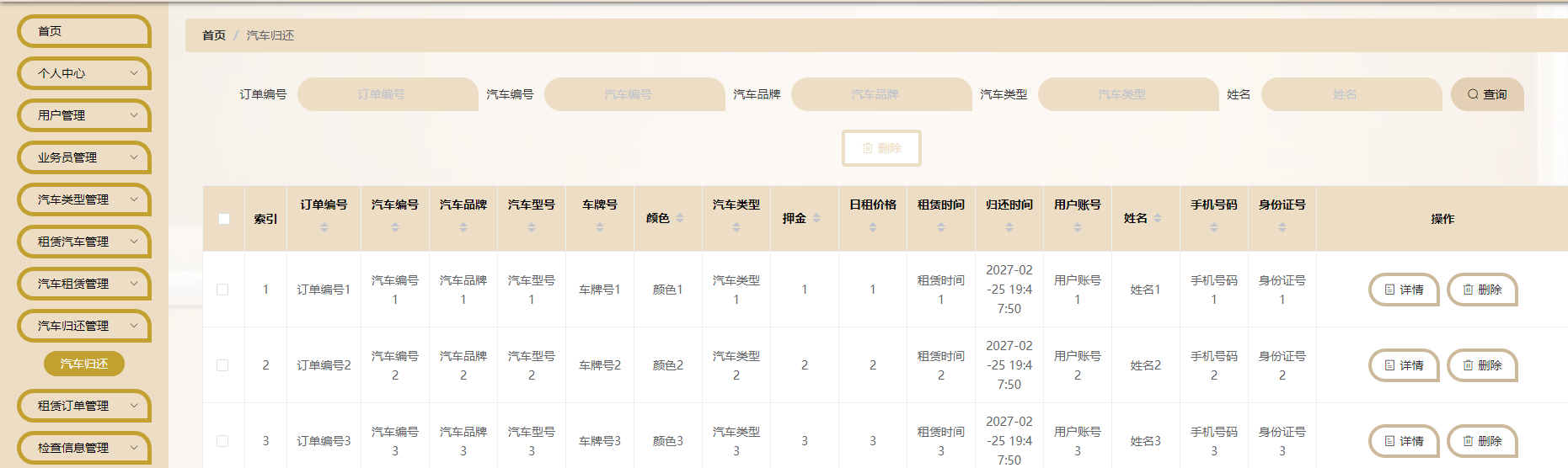Check the row for 订单编号3
This screenshot has width=1568, height=468.
222,441
